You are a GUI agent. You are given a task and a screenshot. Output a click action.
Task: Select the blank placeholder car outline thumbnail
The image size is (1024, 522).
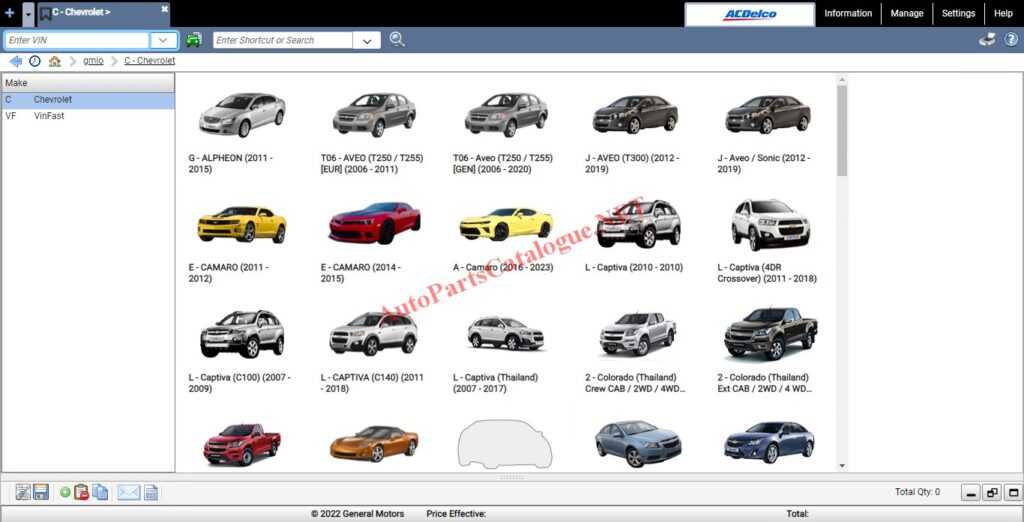[505, 444]
